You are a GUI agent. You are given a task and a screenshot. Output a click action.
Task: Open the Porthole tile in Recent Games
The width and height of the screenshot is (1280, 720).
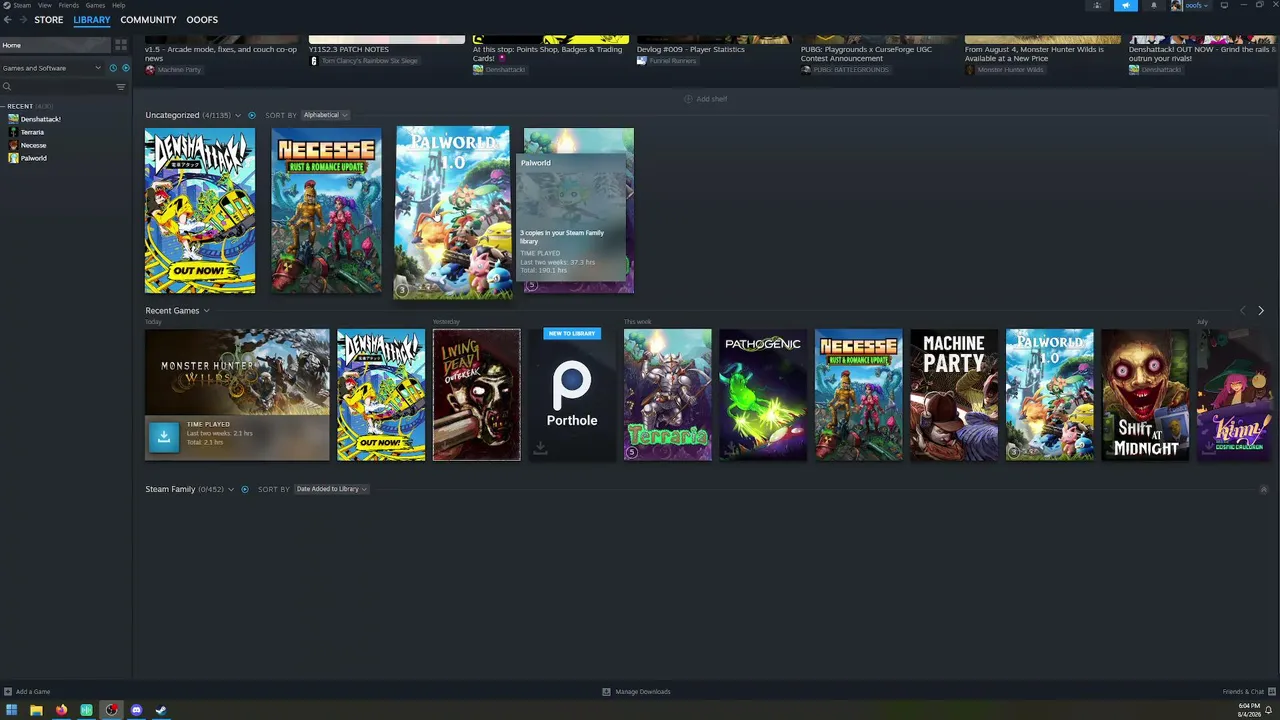coord(572,395)
